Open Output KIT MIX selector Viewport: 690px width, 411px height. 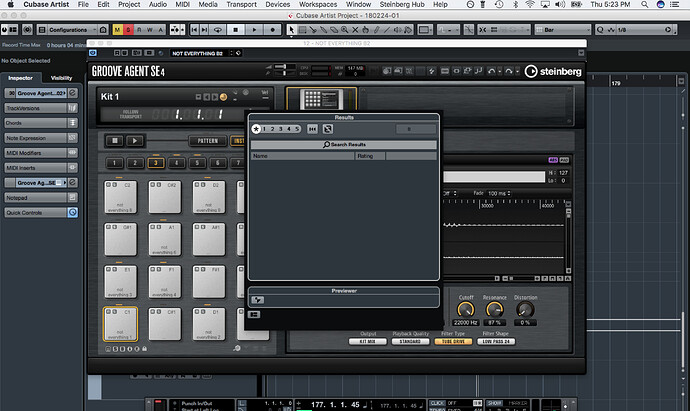click(x=367, y=341)
